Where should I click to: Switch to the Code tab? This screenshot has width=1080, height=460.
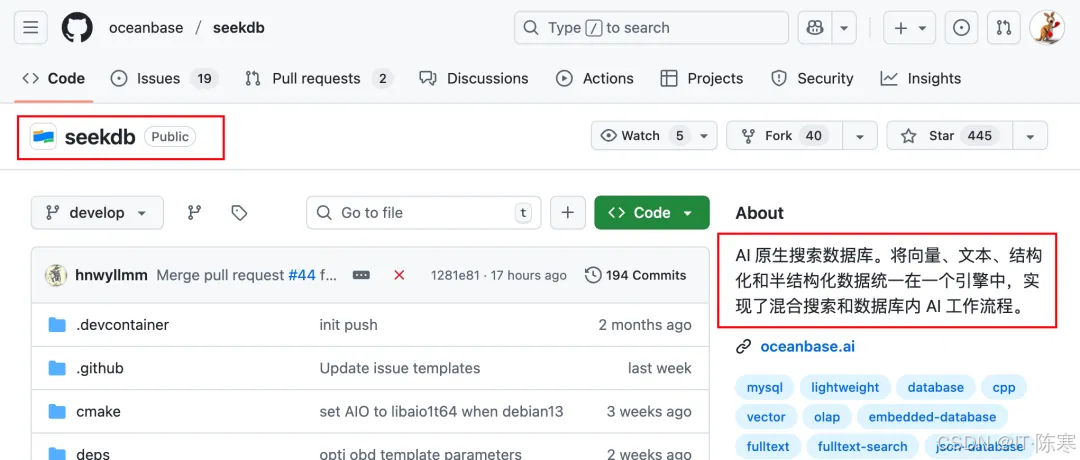[x=54, y=79]
